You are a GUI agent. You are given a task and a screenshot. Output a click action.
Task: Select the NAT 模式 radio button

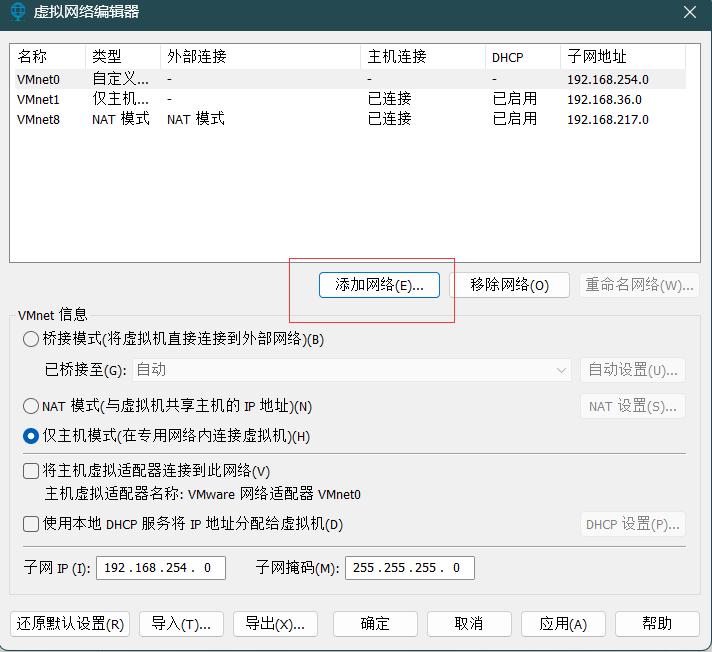[x=30, y=406]
